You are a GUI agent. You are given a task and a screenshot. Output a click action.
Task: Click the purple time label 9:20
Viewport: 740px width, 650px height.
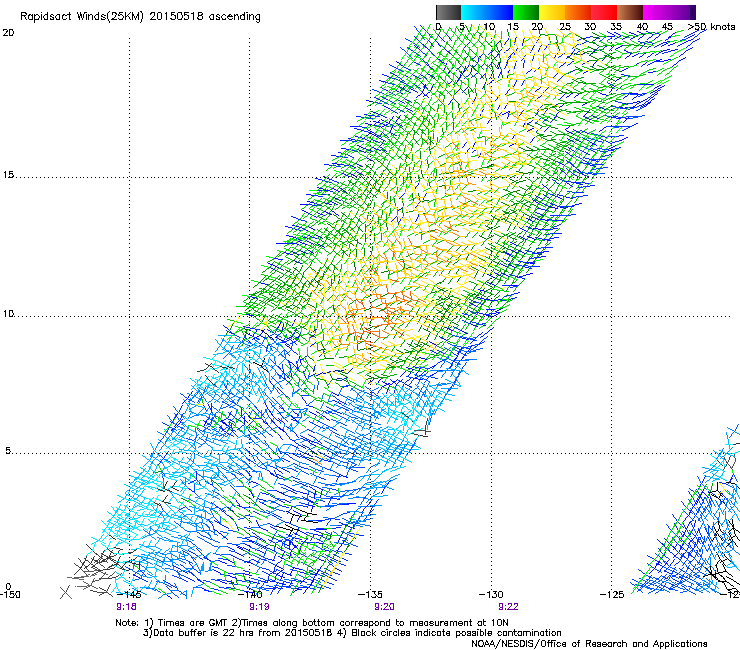(384, 607)
